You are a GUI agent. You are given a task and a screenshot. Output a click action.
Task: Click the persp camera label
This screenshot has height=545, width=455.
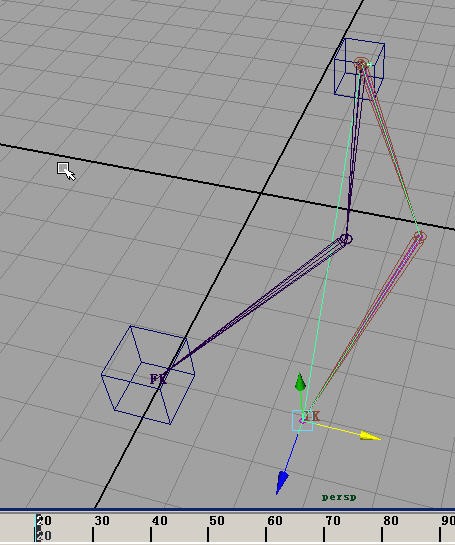point(339,497)
